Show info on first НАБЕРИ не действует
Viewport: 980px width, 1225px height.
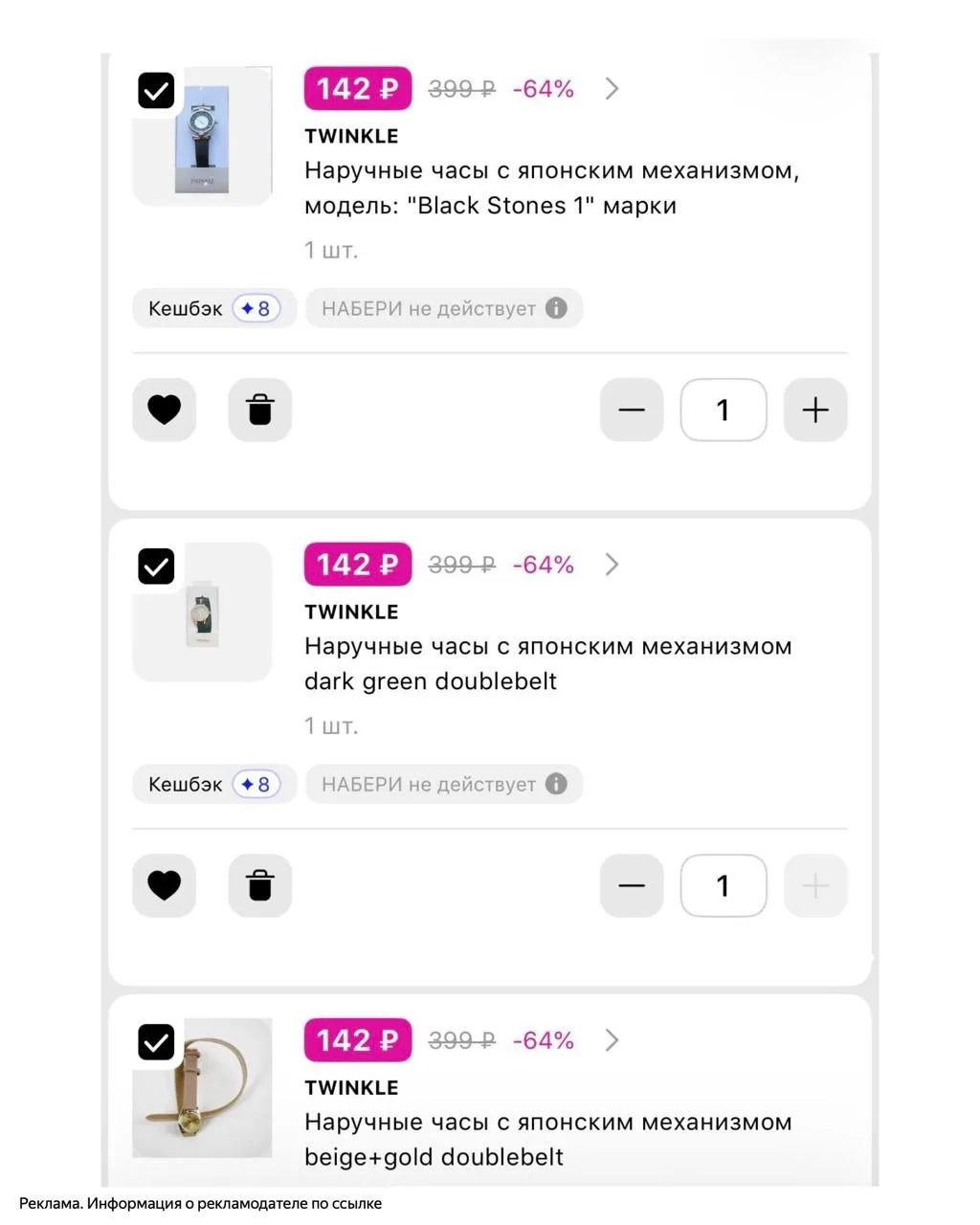pos(556,308)
